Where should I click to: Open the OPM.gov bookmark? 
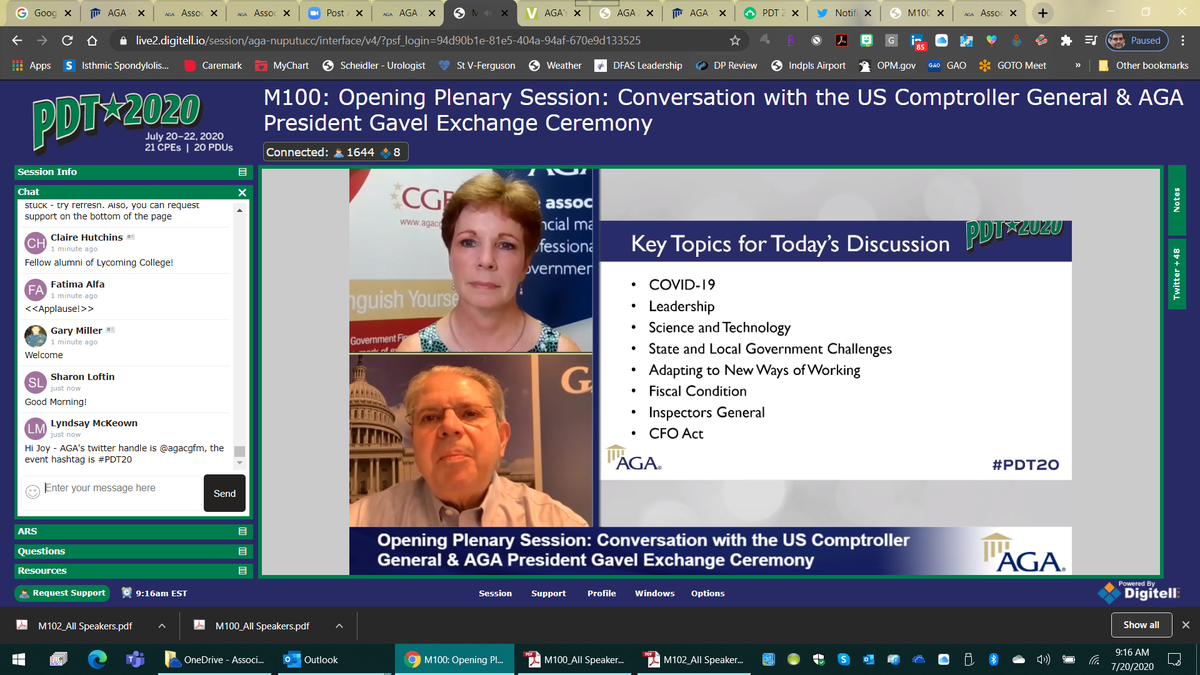(x=887, y=65)
